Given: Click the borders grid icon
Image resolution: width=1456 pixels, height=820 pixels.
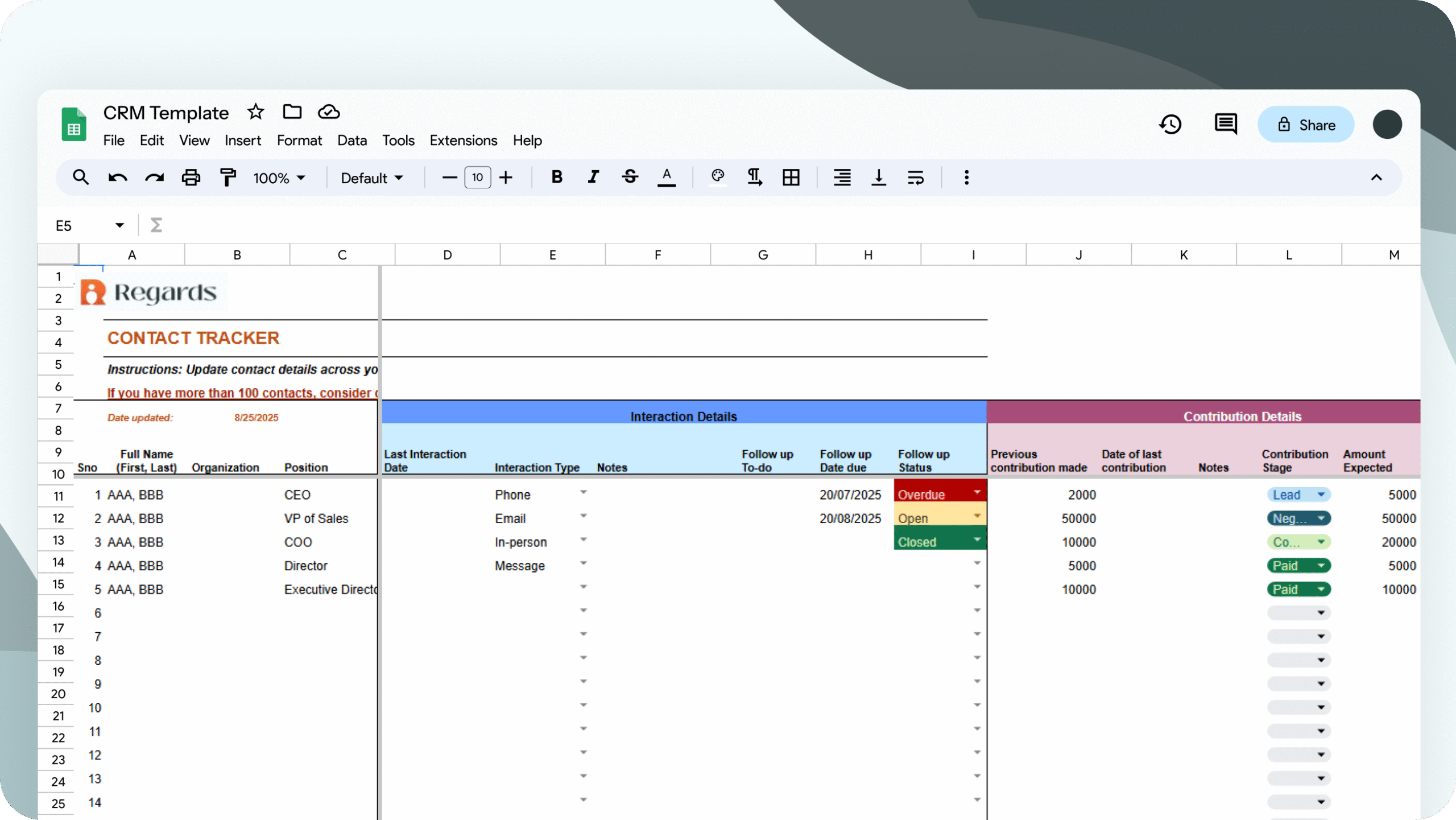Looking at the screenshot, I should 791,178.
